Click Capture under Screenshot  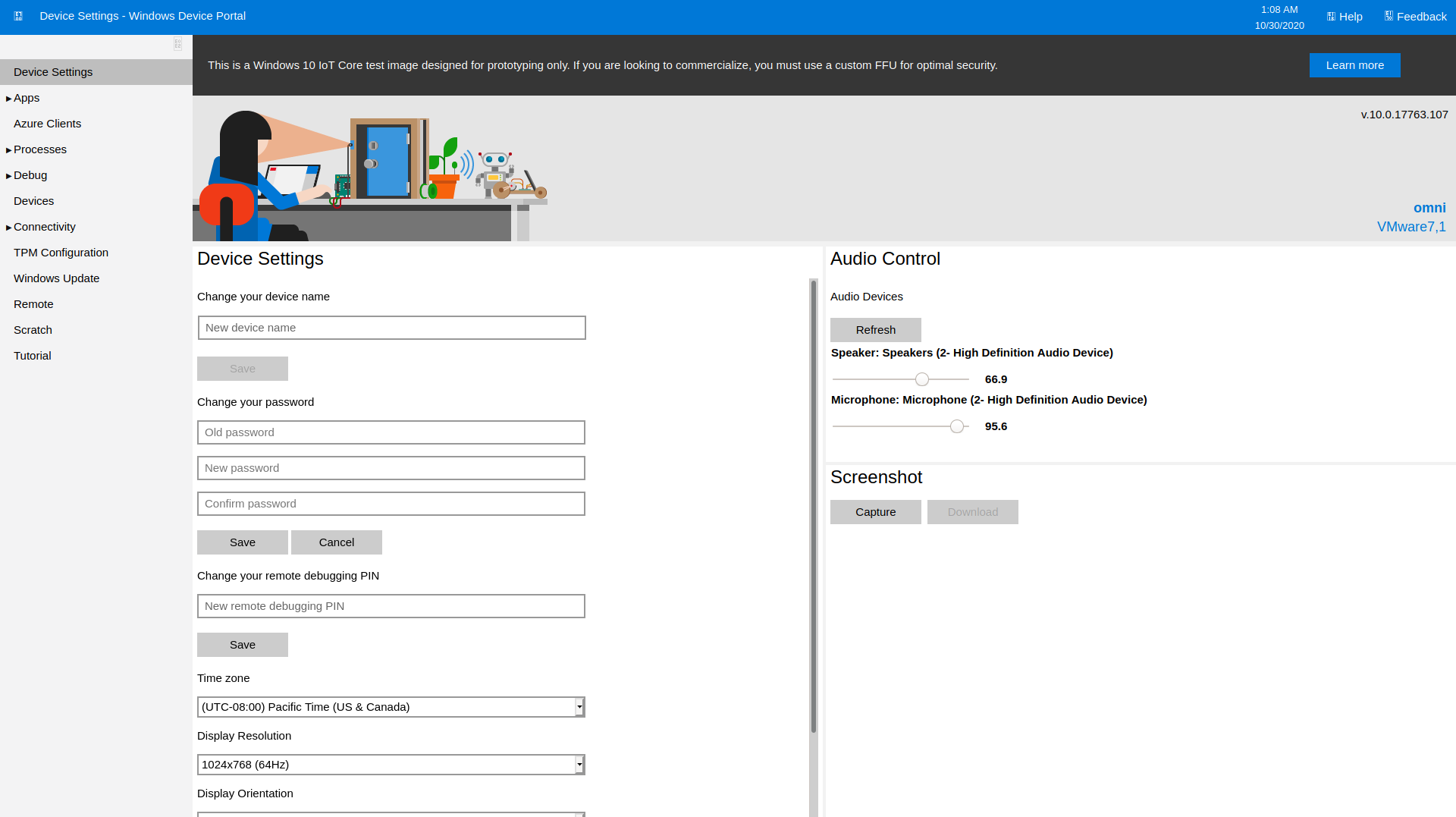(875, 512)
